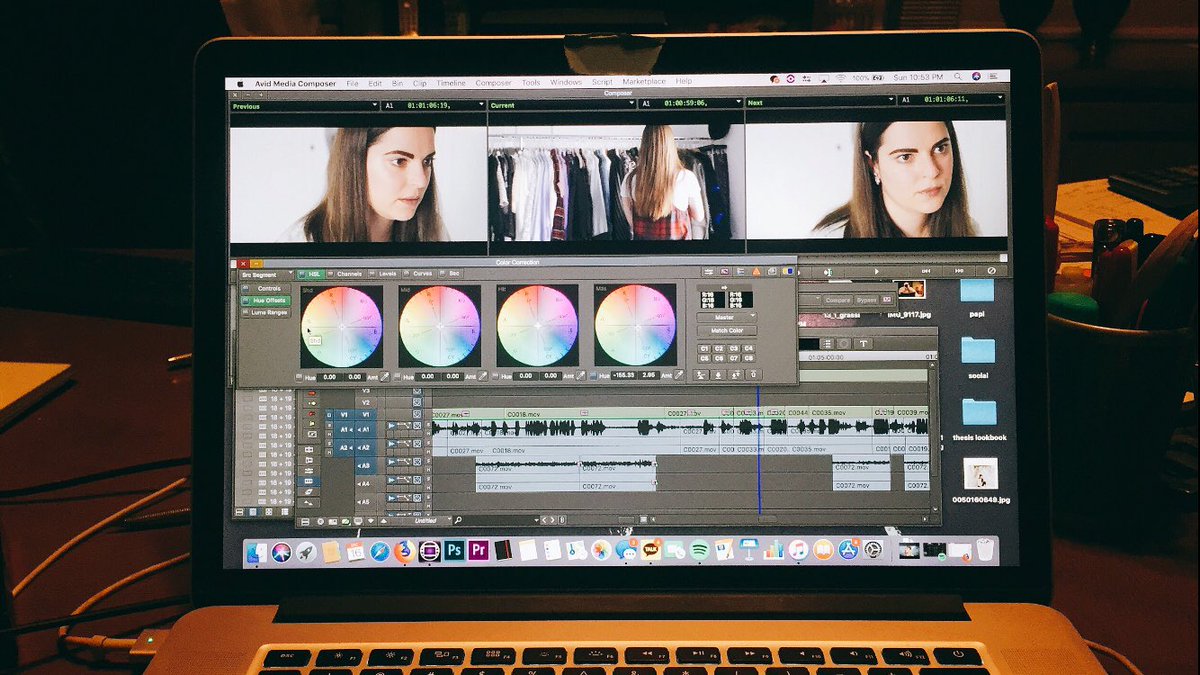
Task: Open Spotify in the Dock
Action: 700,550
